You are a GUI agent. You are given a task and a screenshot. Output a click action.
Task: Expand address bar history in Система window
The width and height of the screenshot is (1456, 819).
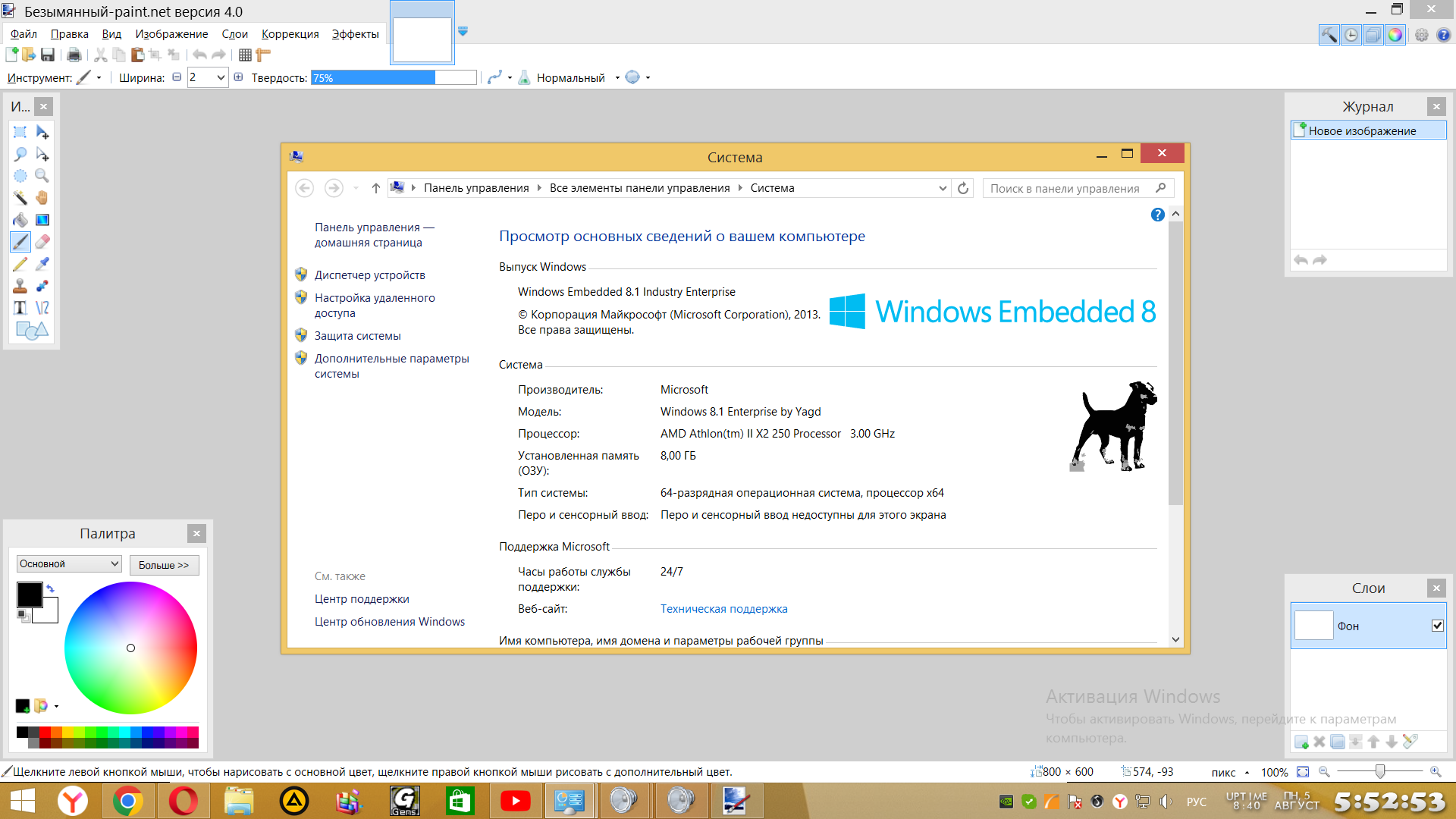click(943, 189)
